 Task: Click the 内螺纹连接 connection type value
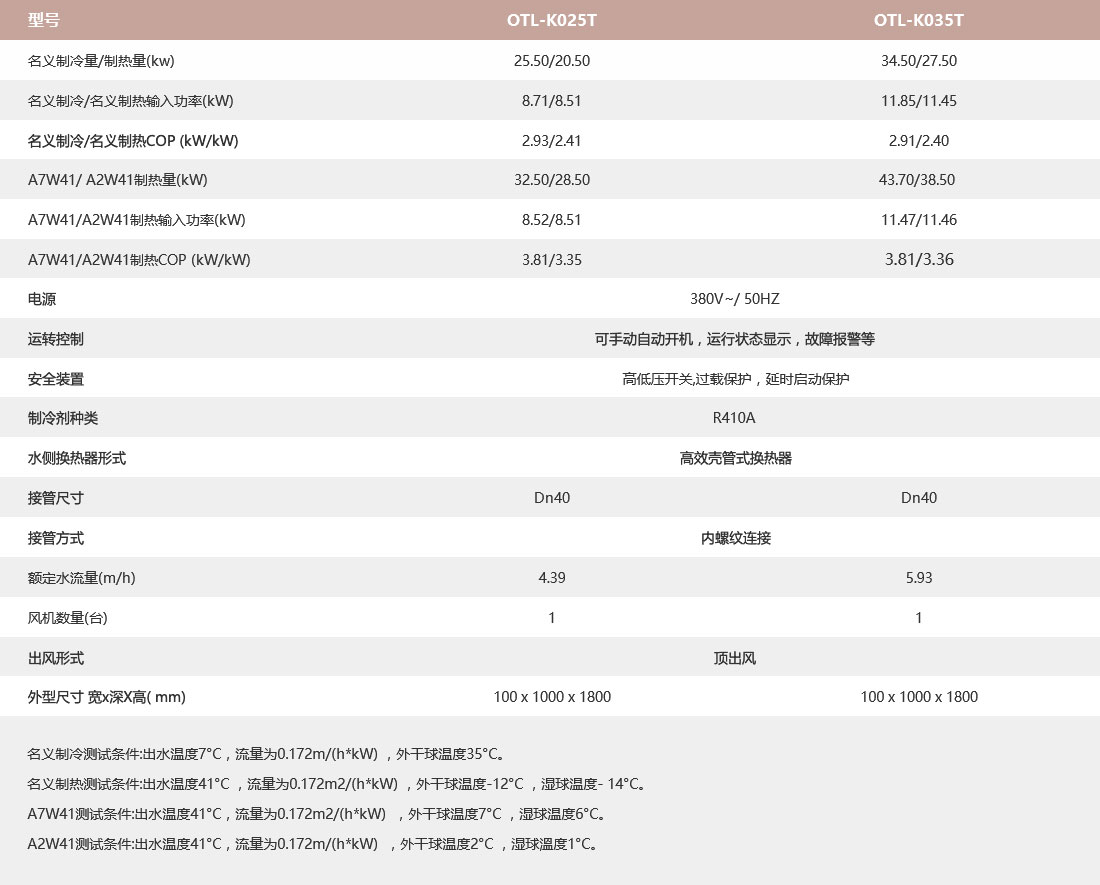click(x=735, y=538)
